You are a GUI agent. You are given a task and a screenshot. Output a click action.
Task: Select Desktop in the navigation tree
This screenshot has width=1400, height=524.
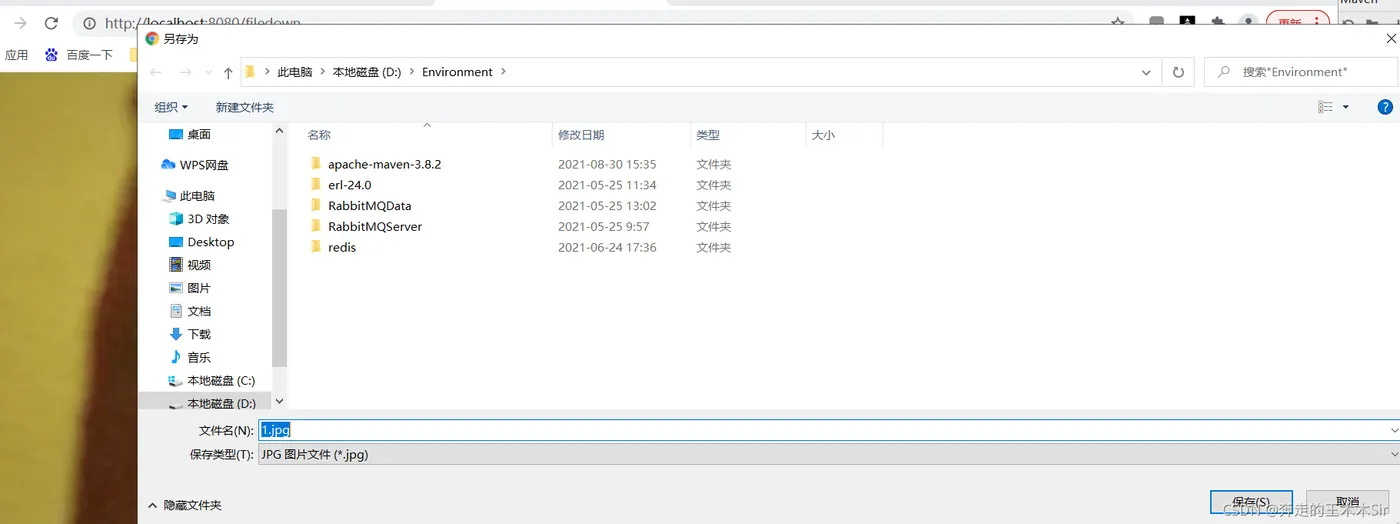(x=211, y=242)
